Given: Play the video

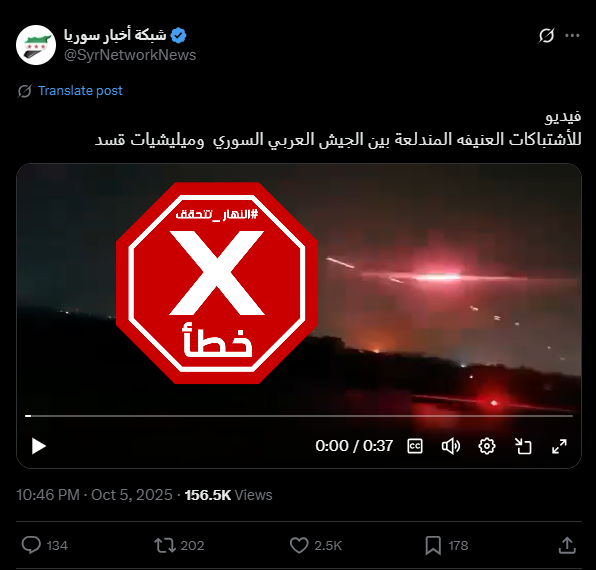Looking at the screenshot, I should pos(38,446).
